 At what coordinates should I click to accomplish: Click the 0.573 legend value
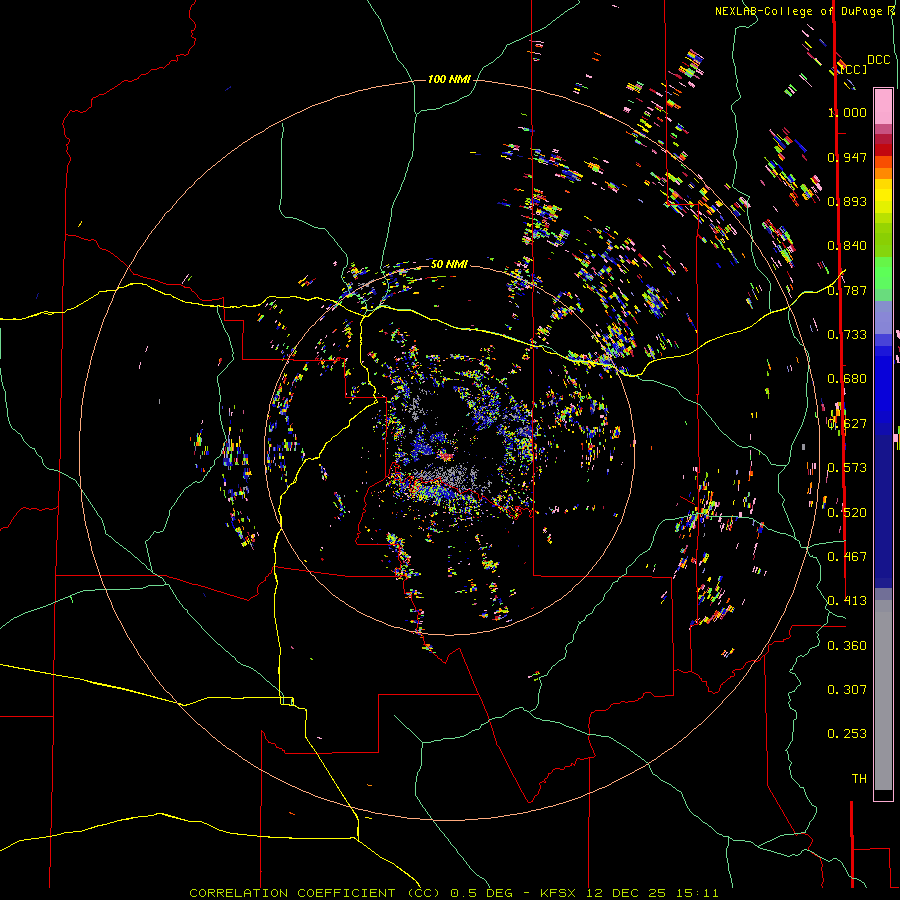[x=847, y=468]
